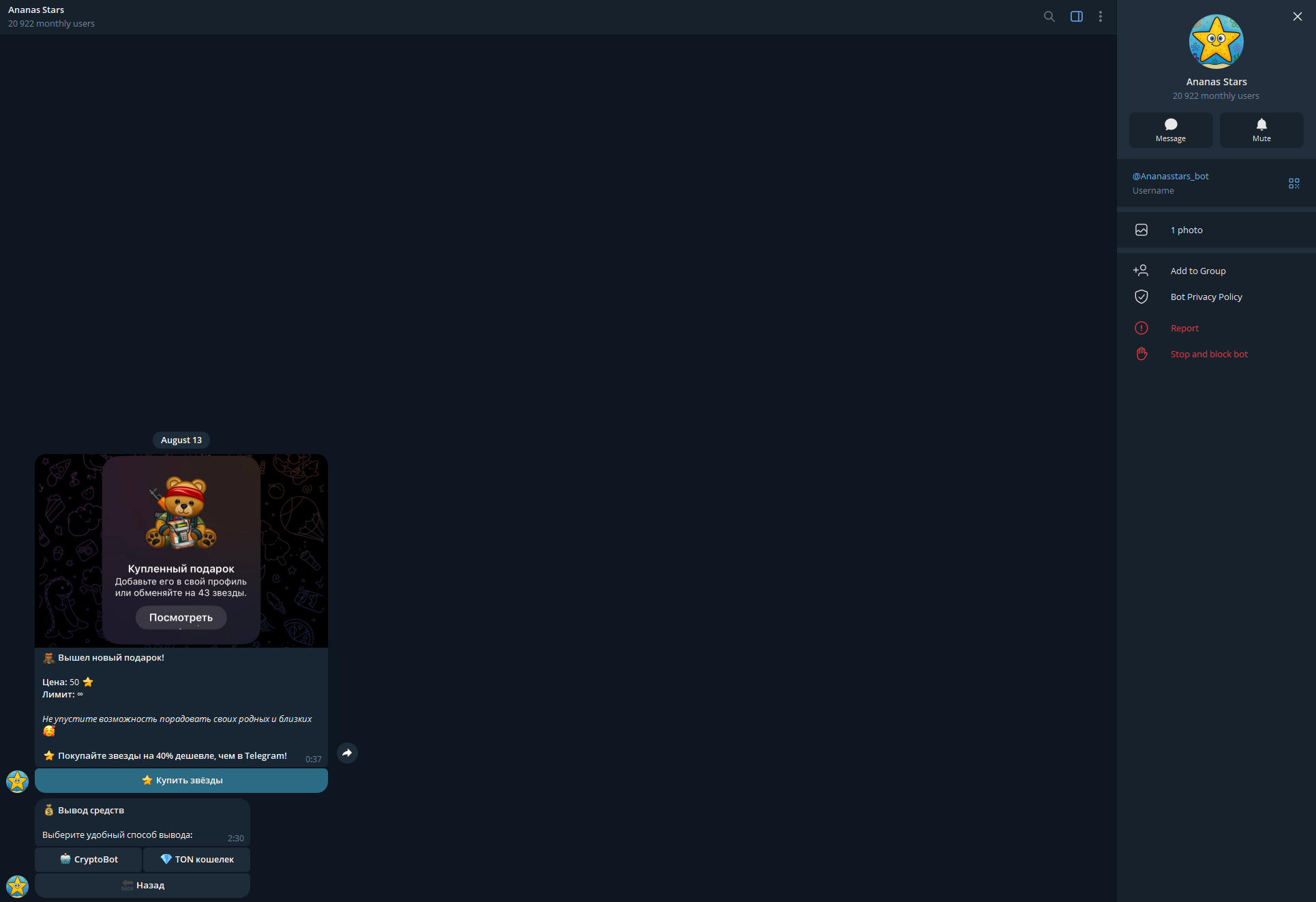The image size is (1316, 902).
Task: Click the 20 922 monthly users text in sidebar
Action: 1216,95
